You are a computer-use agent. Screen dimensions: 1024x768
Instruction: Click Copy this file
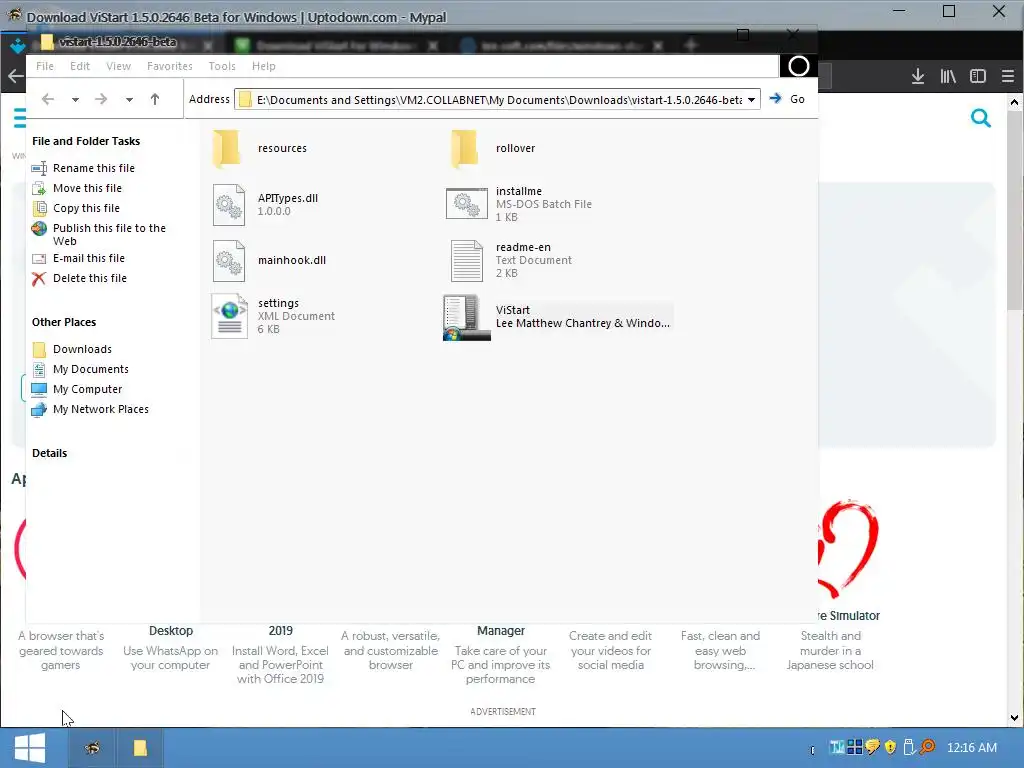[x=86, y=208]
